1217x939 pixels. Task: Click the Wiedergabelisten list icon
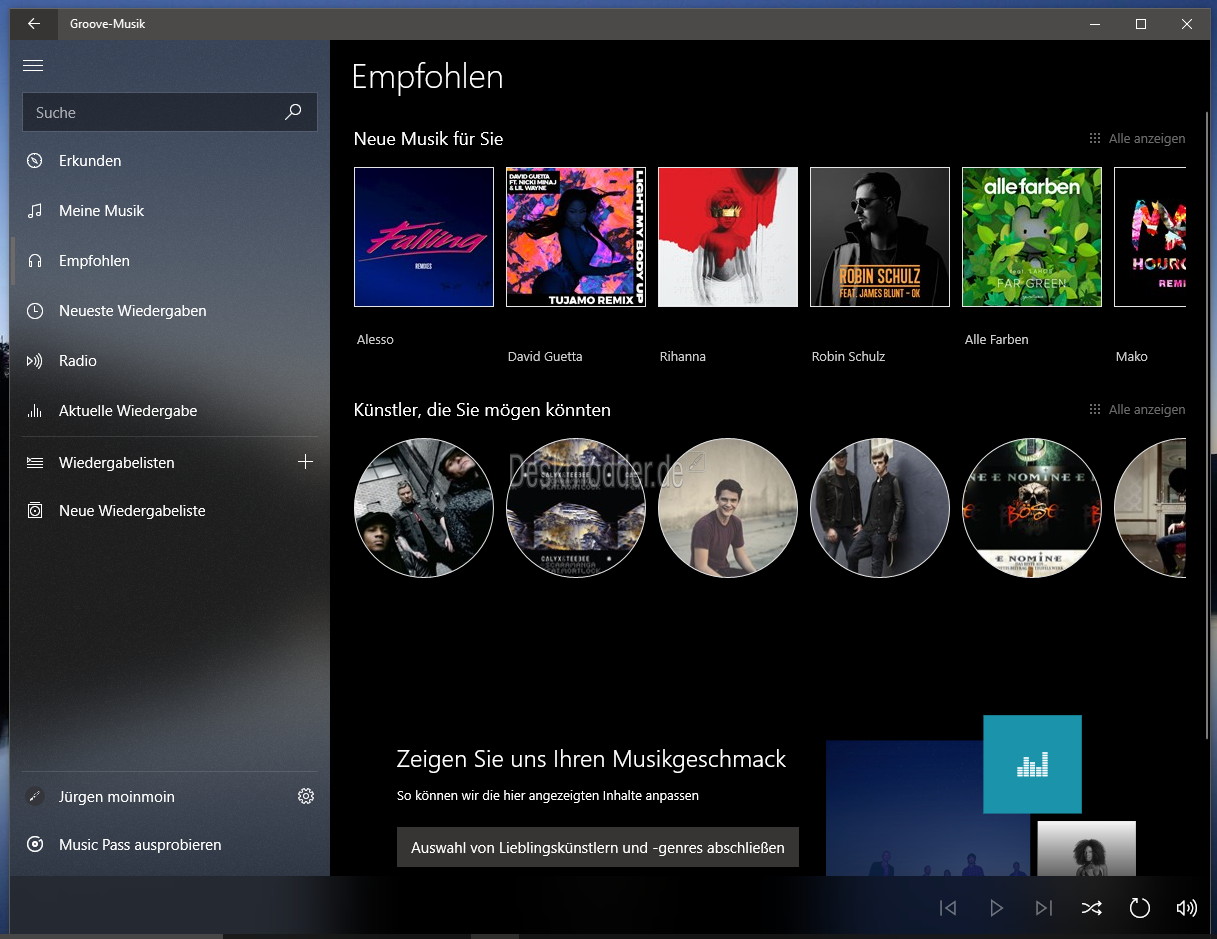[35, 463]
